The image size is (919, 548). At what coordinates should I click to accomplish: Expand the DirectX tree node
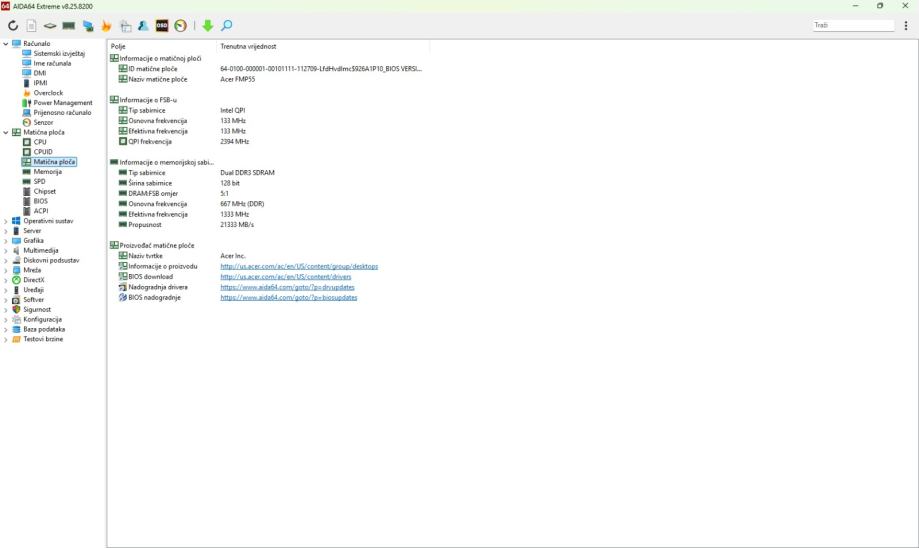(x=6, y=280)
